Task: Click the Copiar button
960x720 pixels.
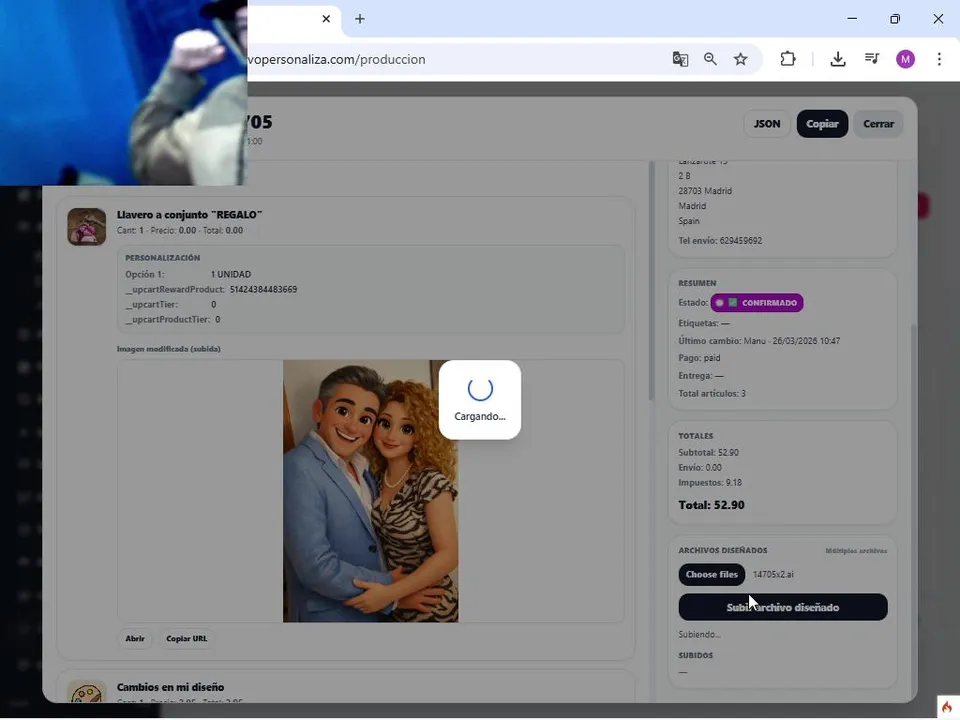Action: 822,124
